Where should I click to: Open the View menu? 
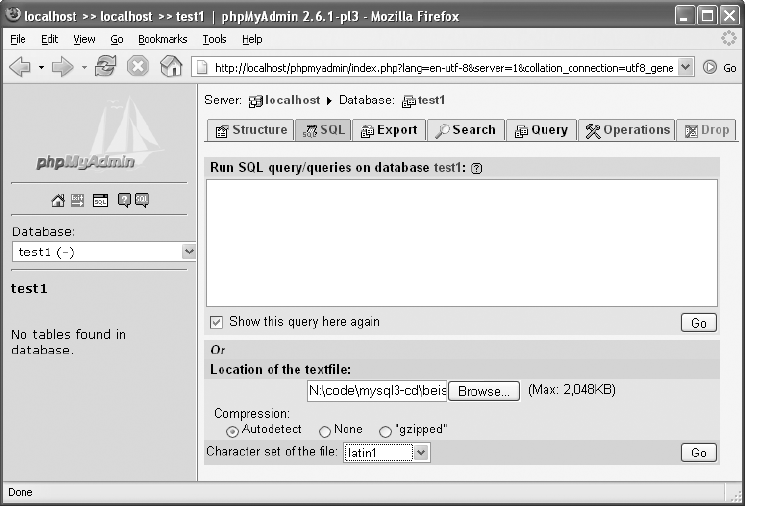click(84, 39)
